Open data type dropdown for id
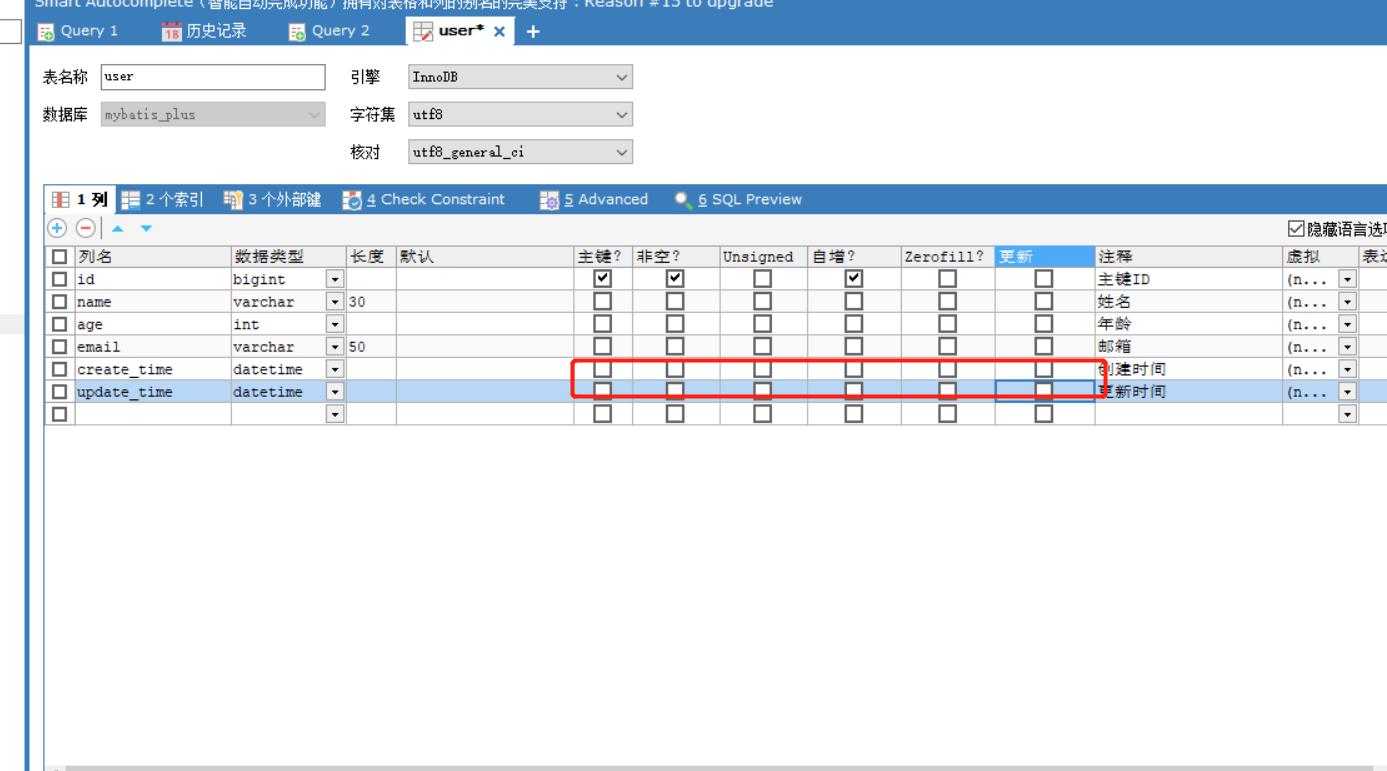 point(336,278)
